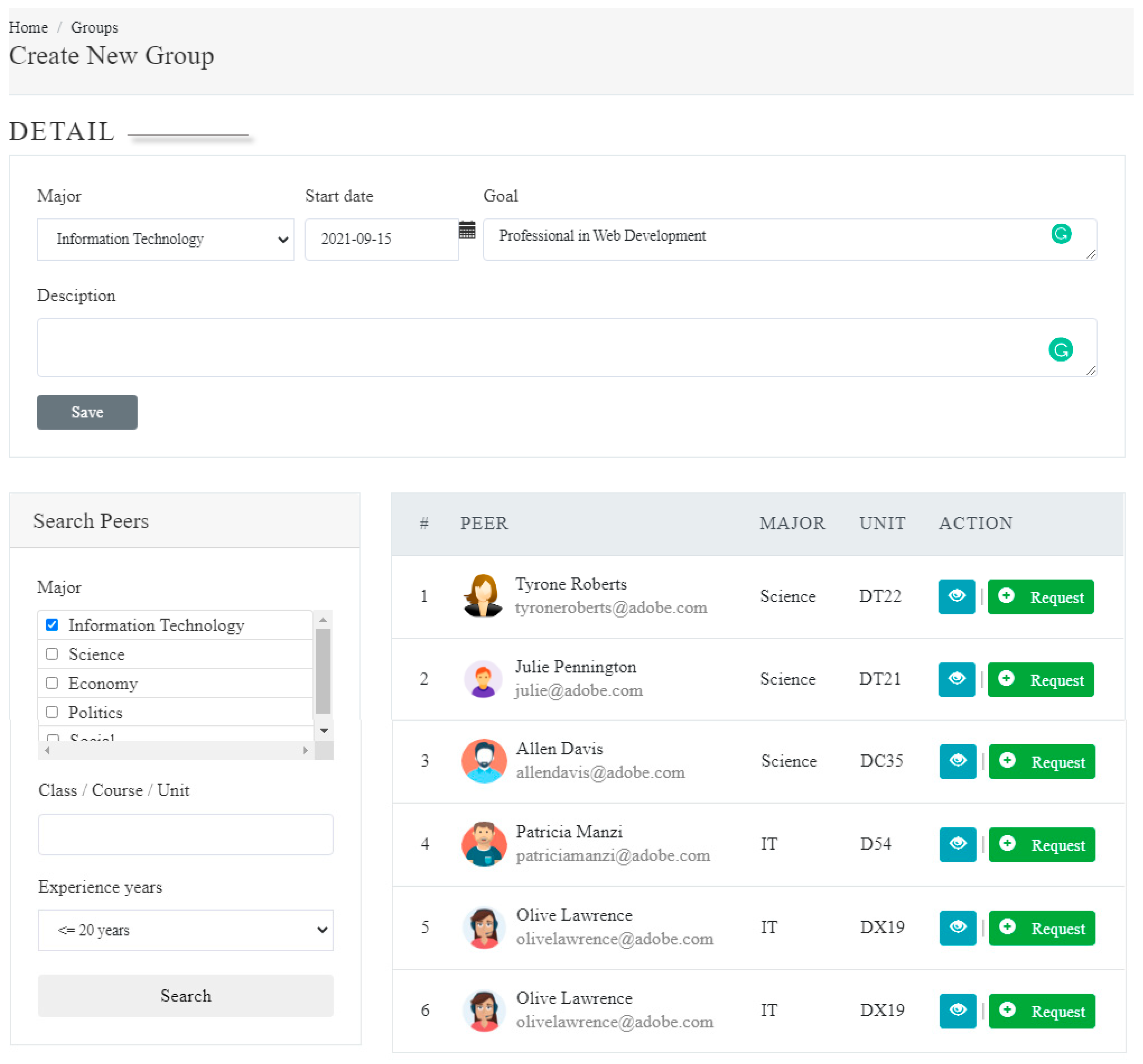View Allen Davis with eye button
Viewport: 1143px width, 1064px height.
tap(957, 761)
